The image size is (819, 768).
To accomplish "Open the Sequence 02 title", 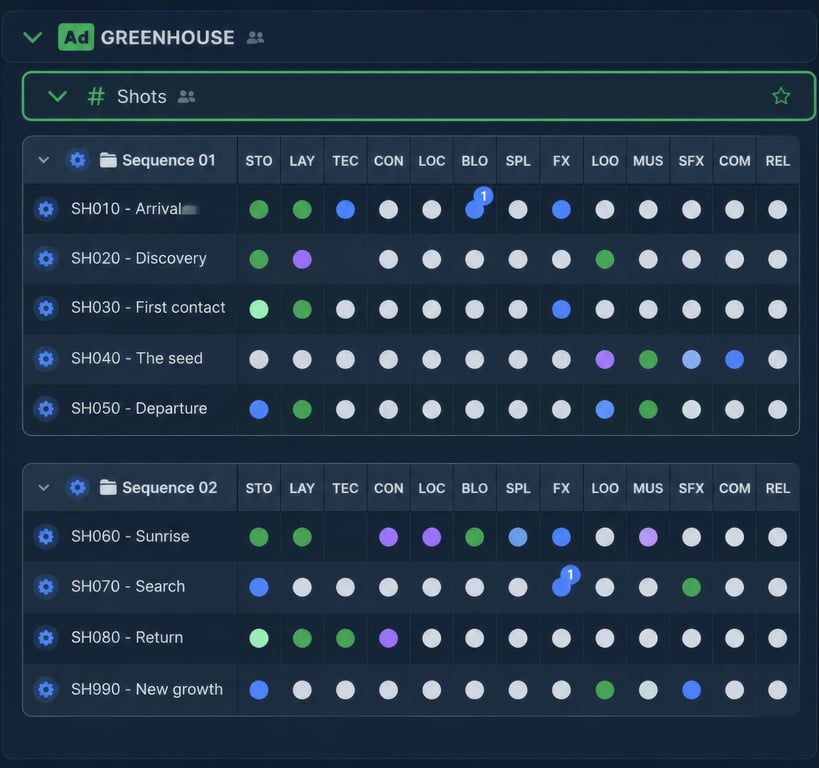I will [170, 487].
